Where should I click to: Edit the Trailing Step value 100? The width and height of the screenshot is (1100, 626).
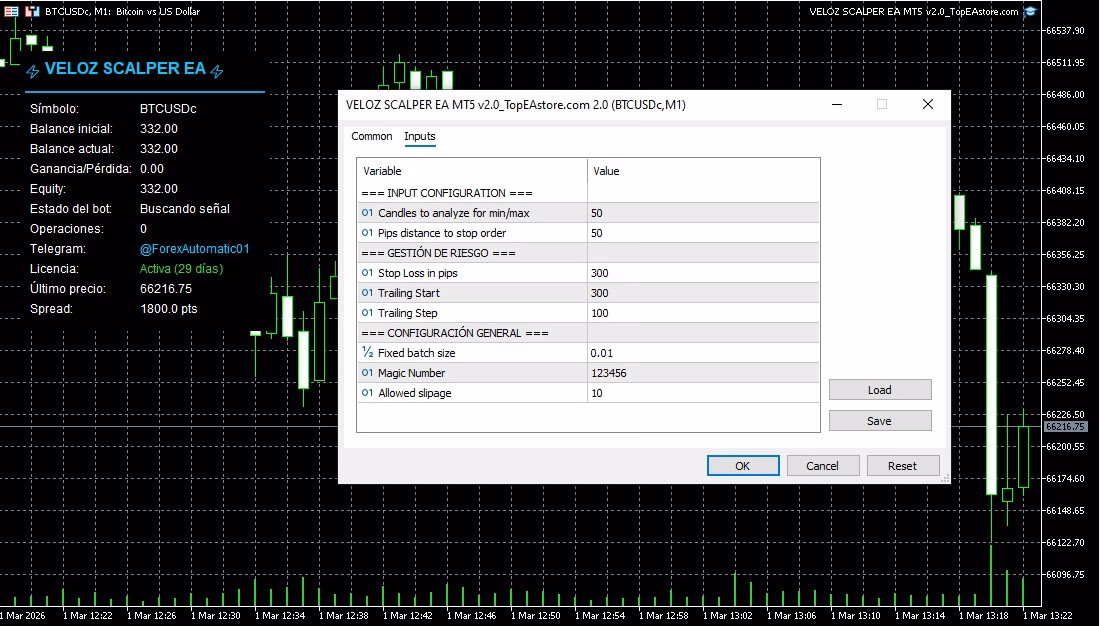click(703, 313)
